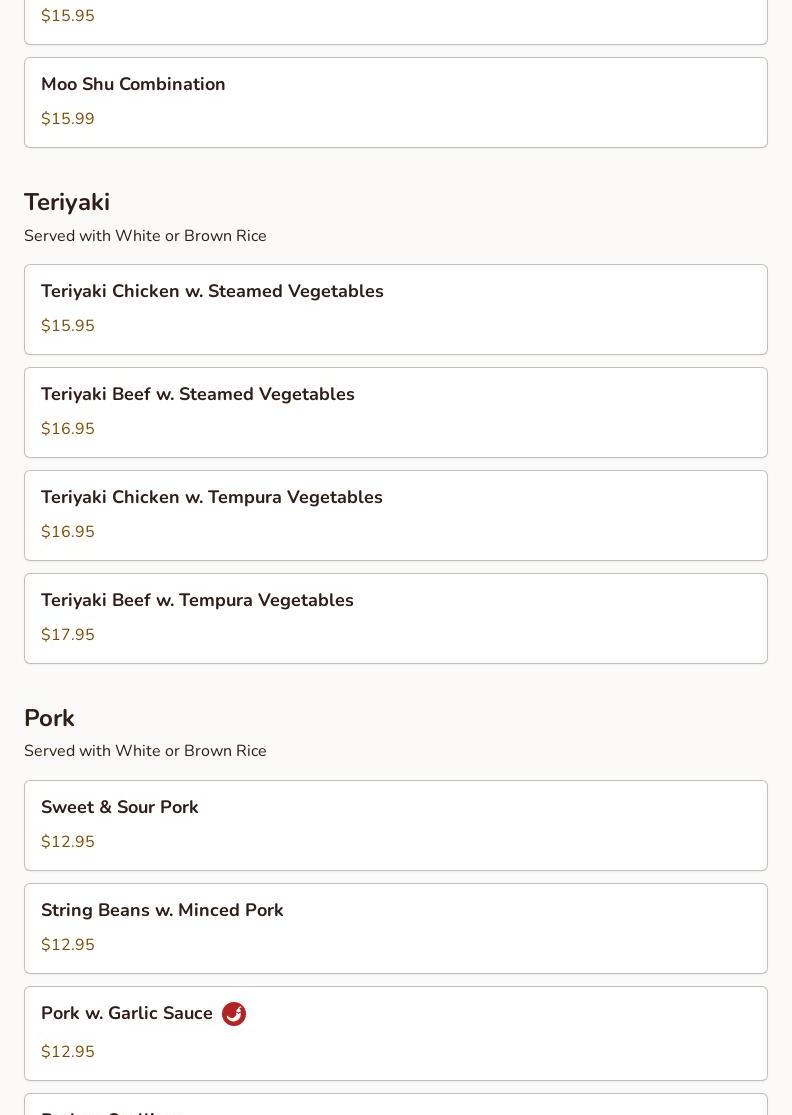Click the $12.95 price under String Beans w. Minced Pork
Viewport: 792px width, 1115px height.
coord(68,945)
